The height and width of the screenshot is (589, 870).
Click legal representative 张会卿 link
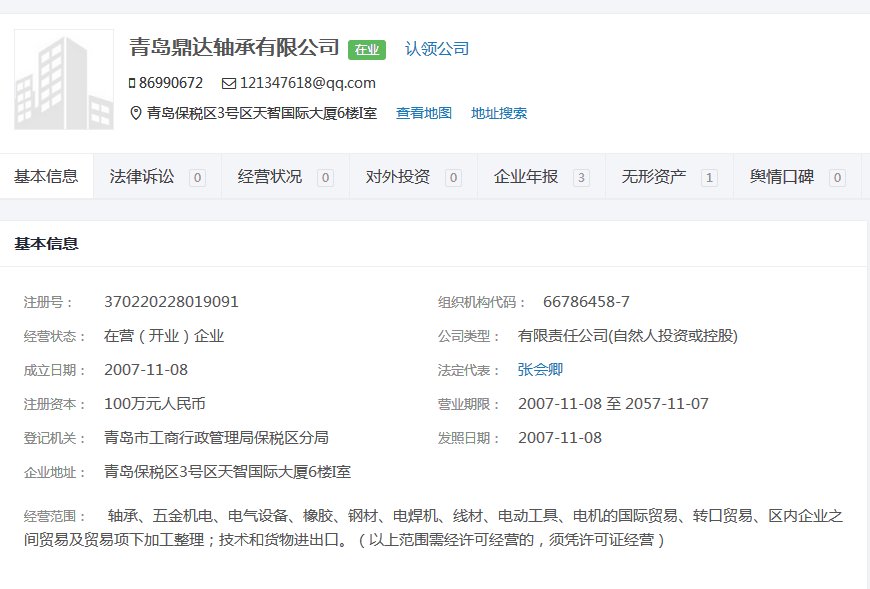click(540, 370)
